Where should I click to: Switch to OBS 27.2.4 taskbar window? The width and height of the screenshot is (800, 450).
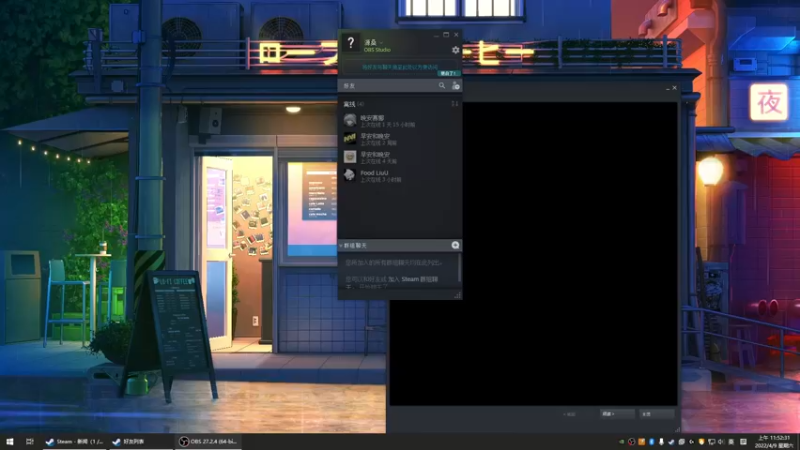[x=208, y=441]
